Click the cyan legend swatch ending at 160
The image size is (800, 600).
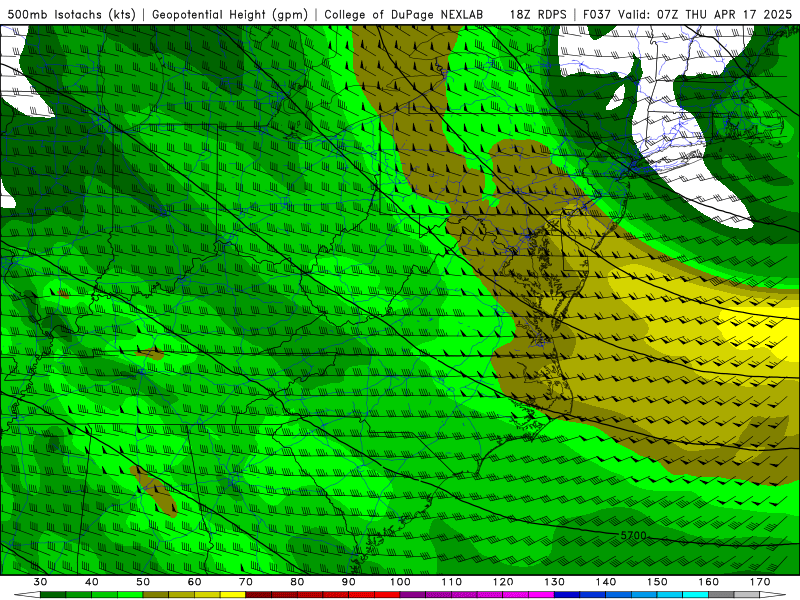[x=695, y=595]
